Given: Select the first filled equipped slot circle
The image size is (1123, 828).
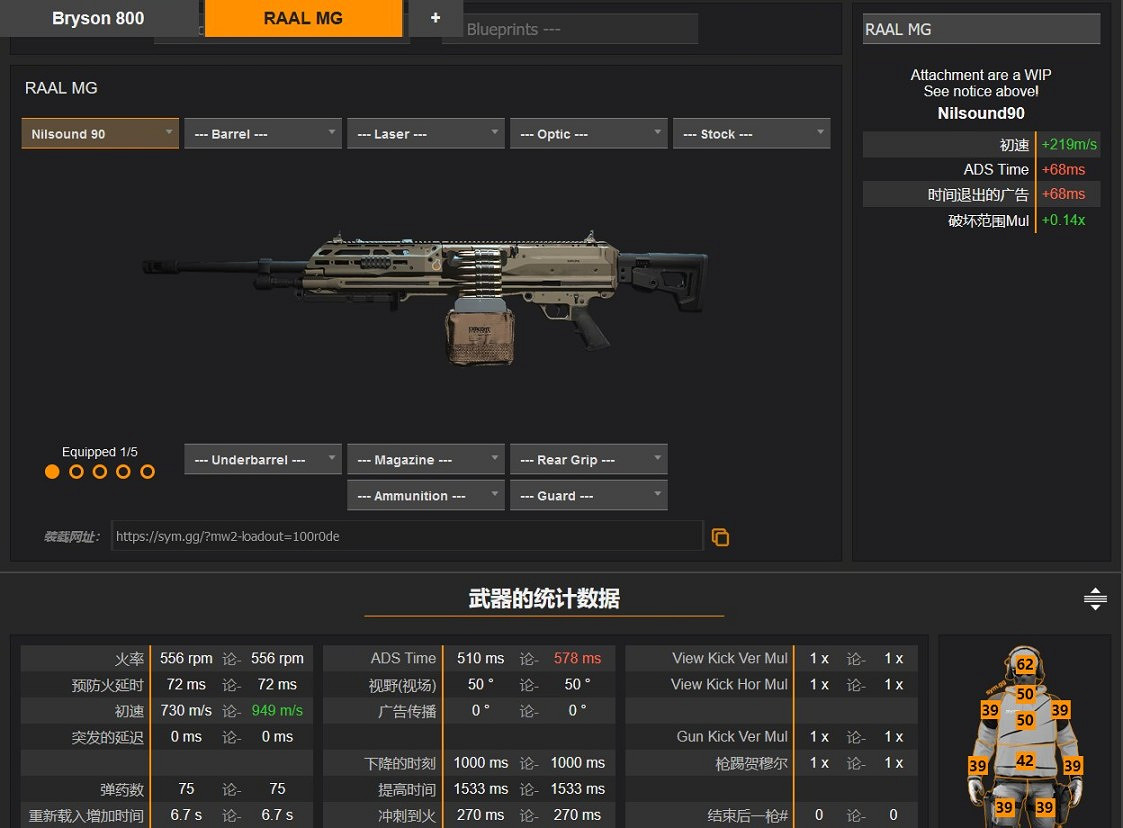Looking at the screenshot, I should pyautogui.click(x=52, y=472).
